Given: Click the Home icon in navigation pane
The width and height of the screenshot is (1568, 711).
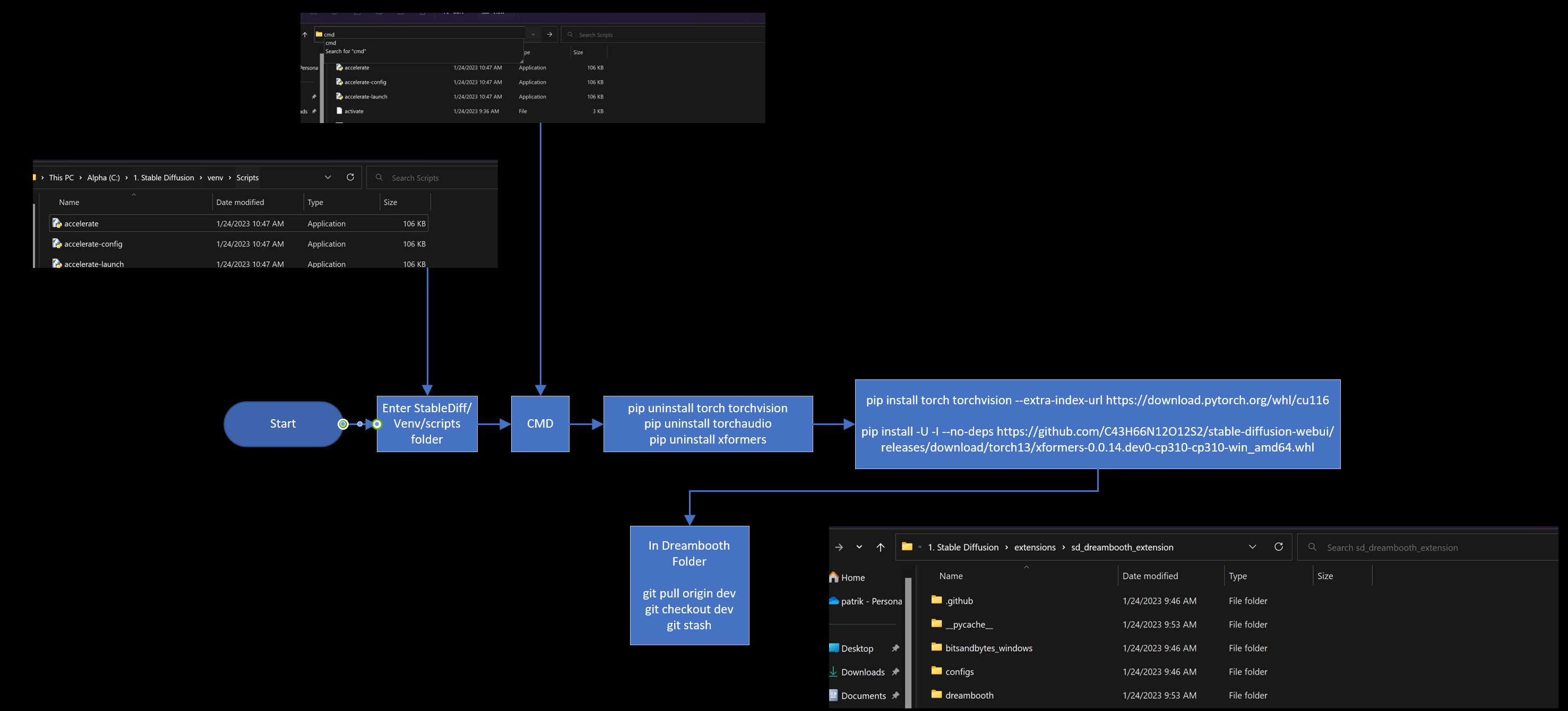Looking at the screenshot, I should pyautogui.click(x=834, y=577).
